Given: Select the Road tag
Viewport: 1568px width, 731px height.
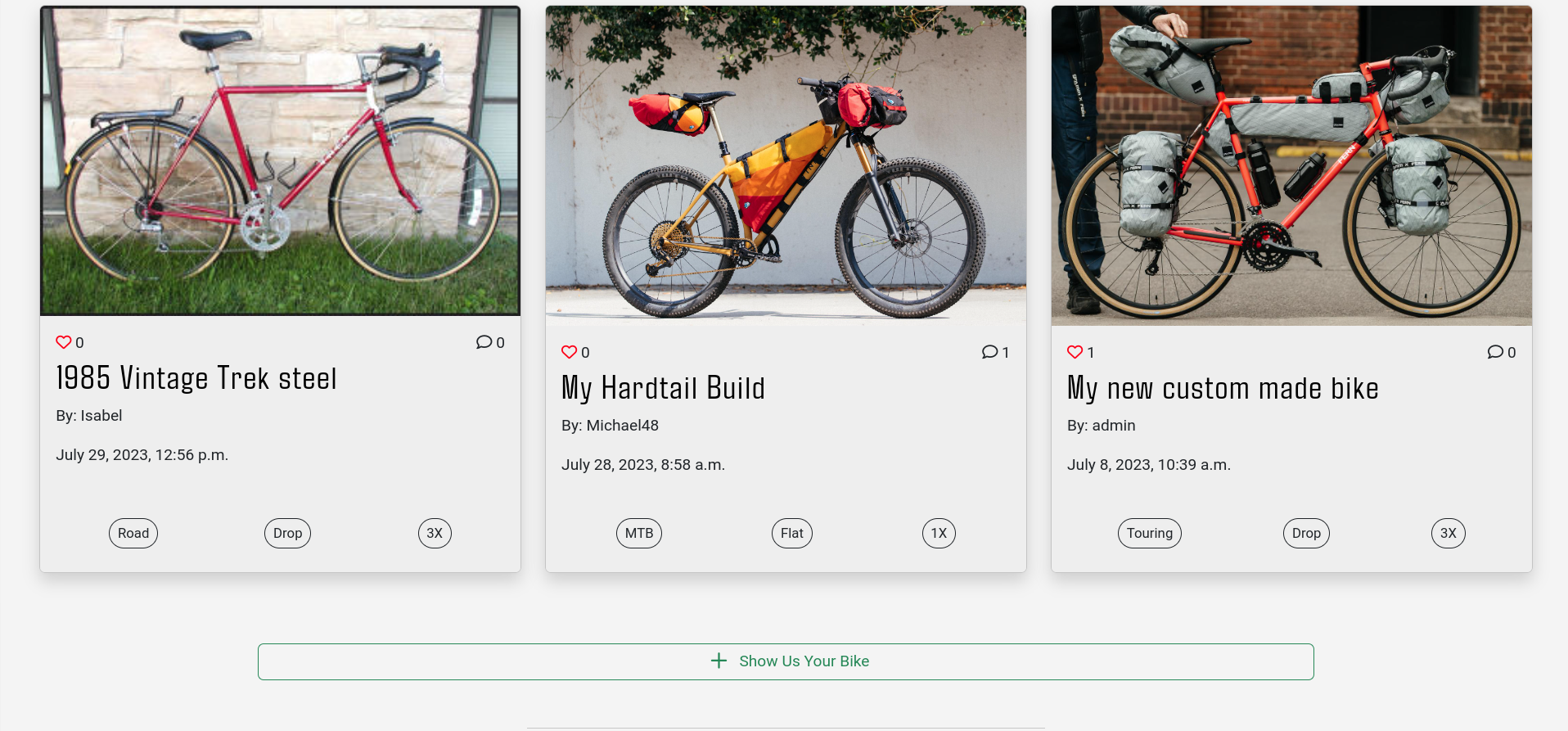Looking at the screenshot, I should point(133,533).
